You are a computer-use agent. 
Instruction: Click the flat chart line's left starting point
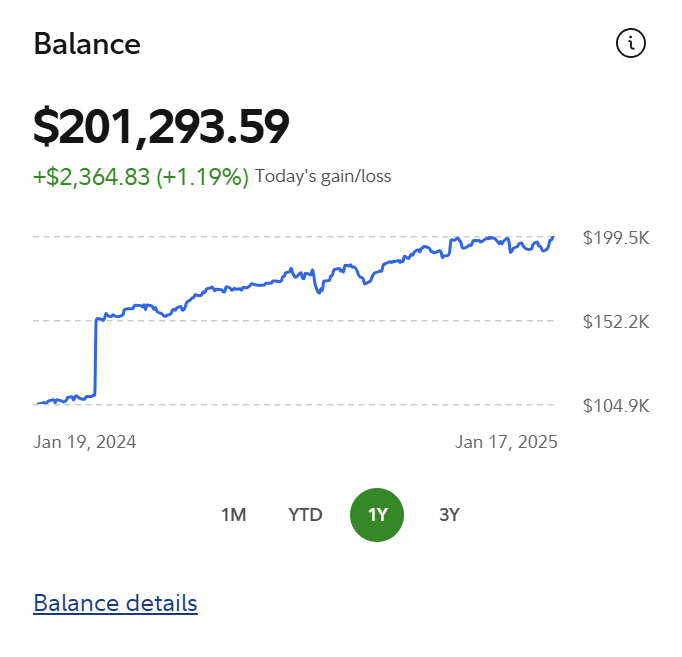tap(37, 403)
